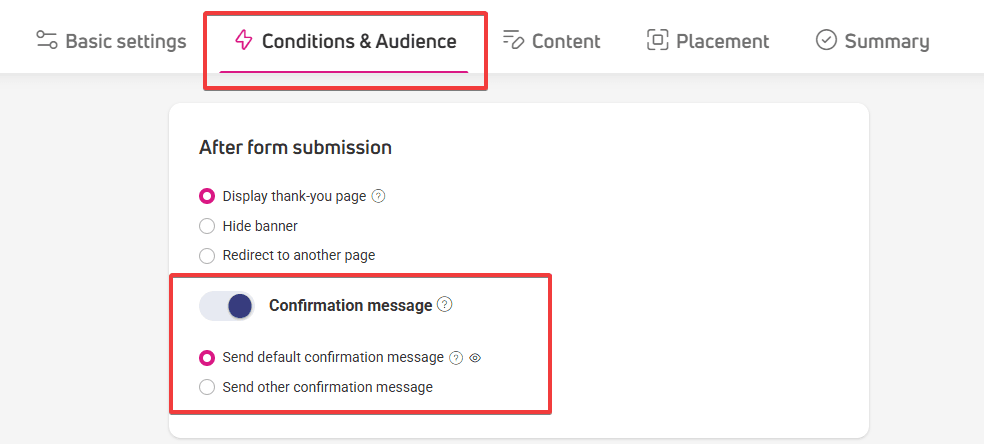Preview default confirmation message via eye icon
This screenshot has height=444, width=984.
(x=475, y=358)
